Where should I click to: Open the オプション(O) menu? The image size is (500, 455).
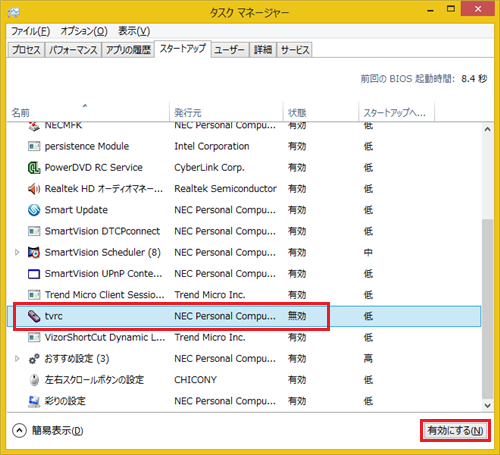click(84, 31)
